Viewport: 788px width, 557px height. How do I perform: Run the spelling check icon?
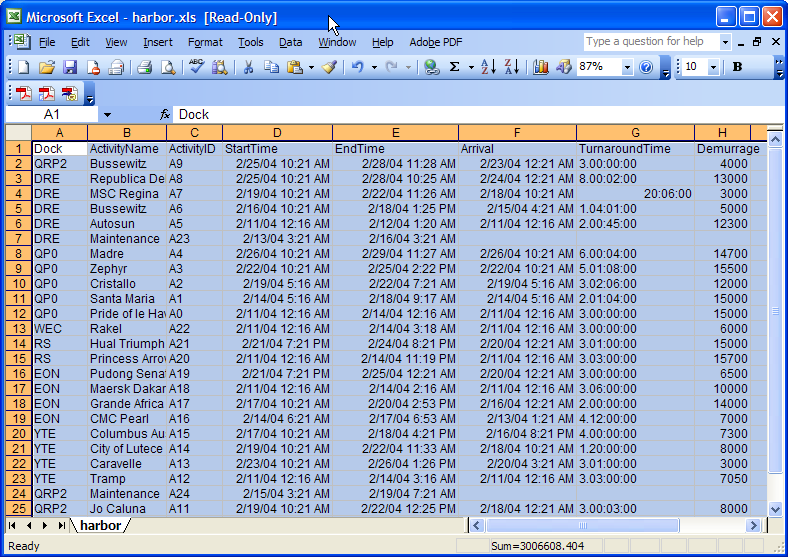click(196, 67)
